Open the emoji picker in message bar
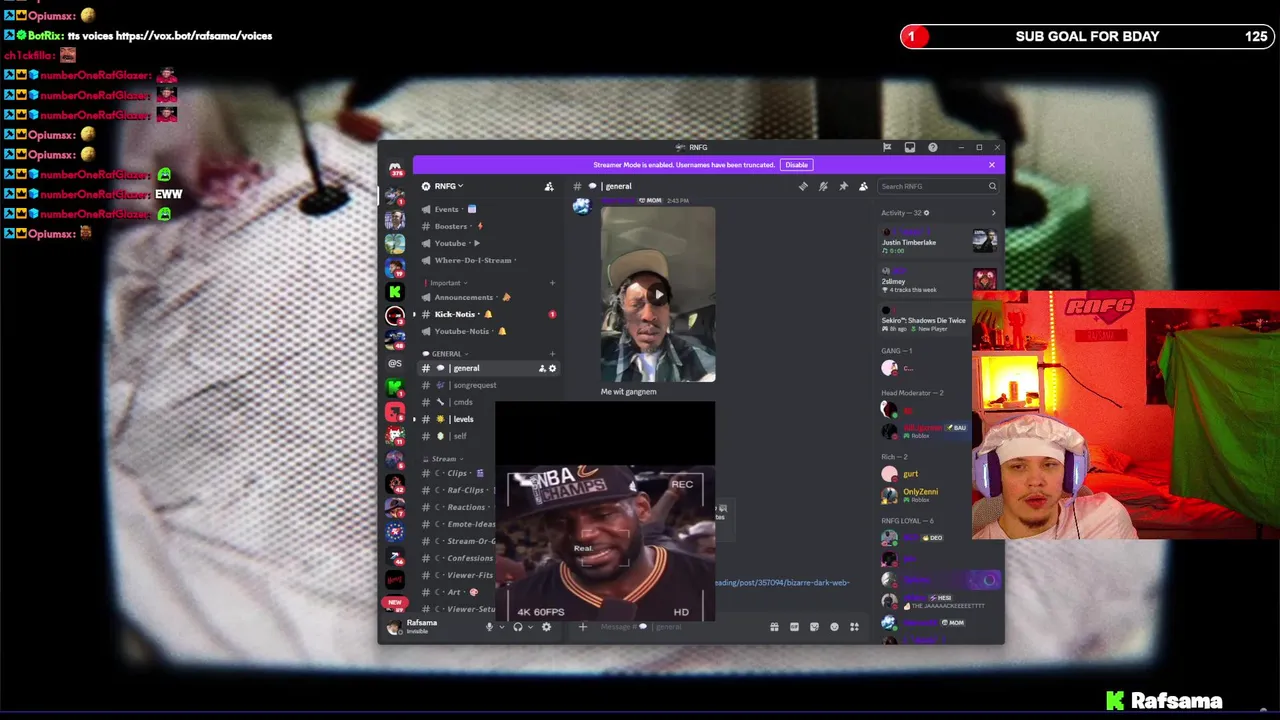The height and width of the screenshot is (720, 1280). pyautogui.click(x=834, y=627)
